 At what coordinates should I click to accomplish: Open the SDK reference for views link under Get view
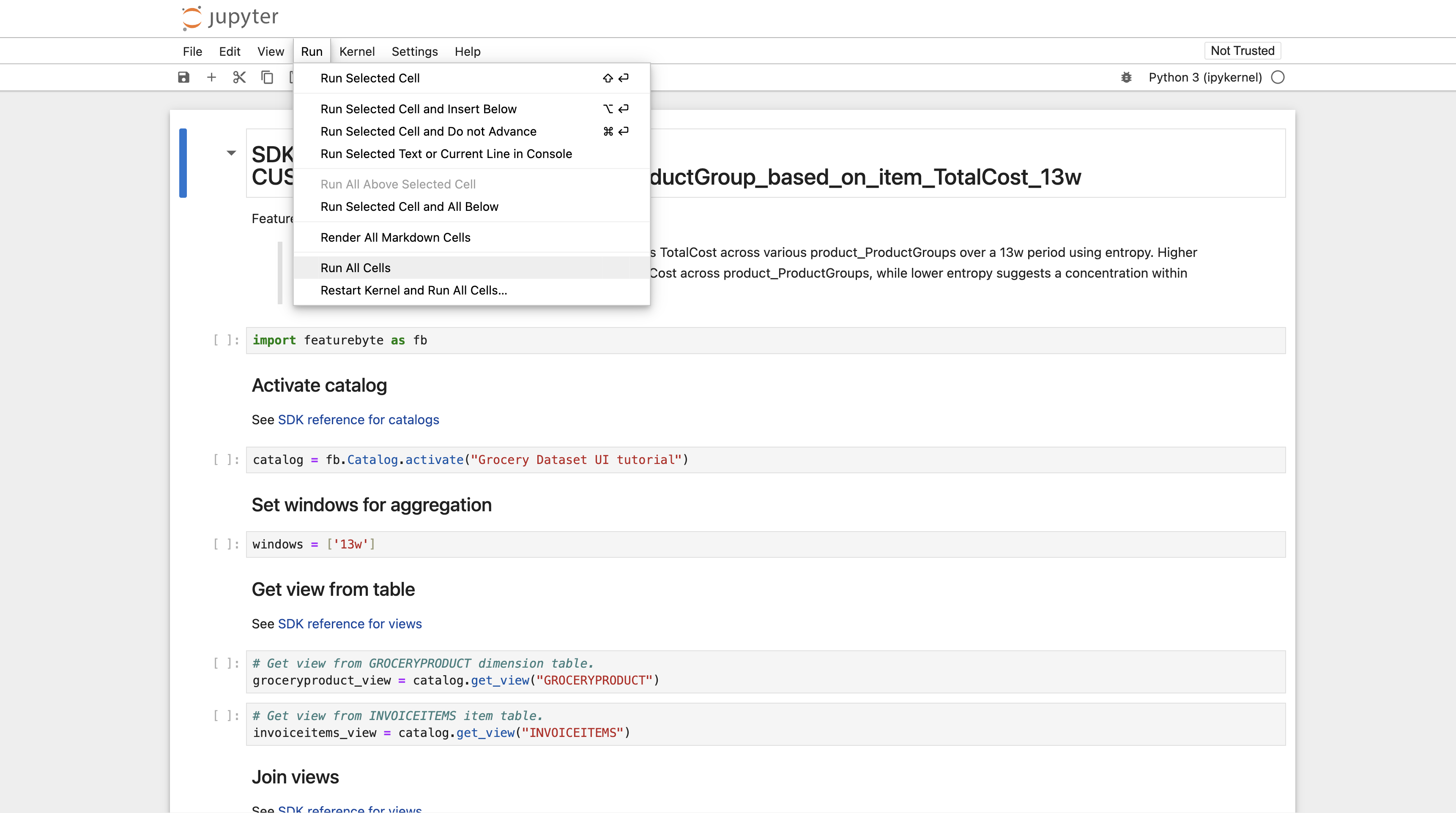click(350, 624)
